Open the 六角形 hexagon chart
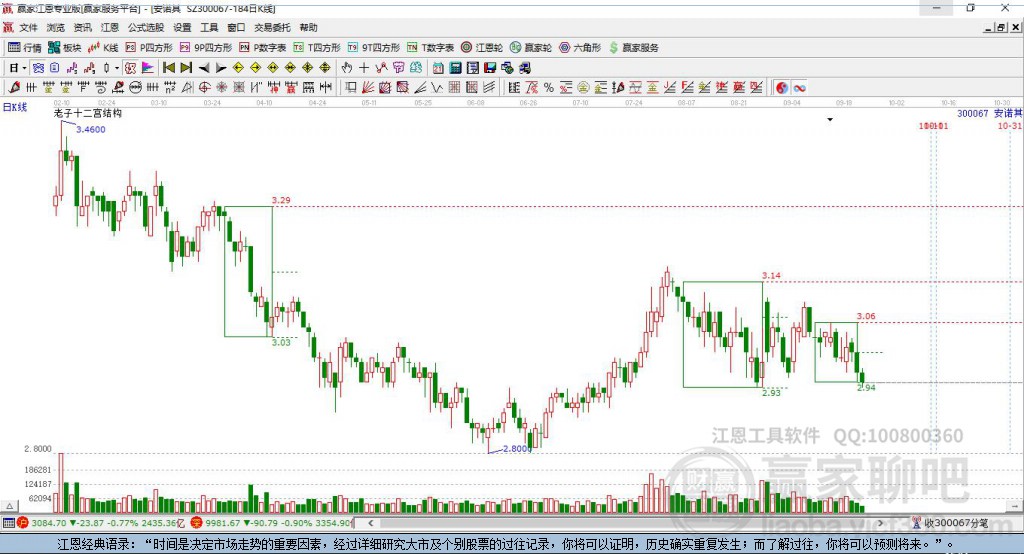Image resolution: width=1024 pixels, height=554 pixels. (x=580, y=48)
